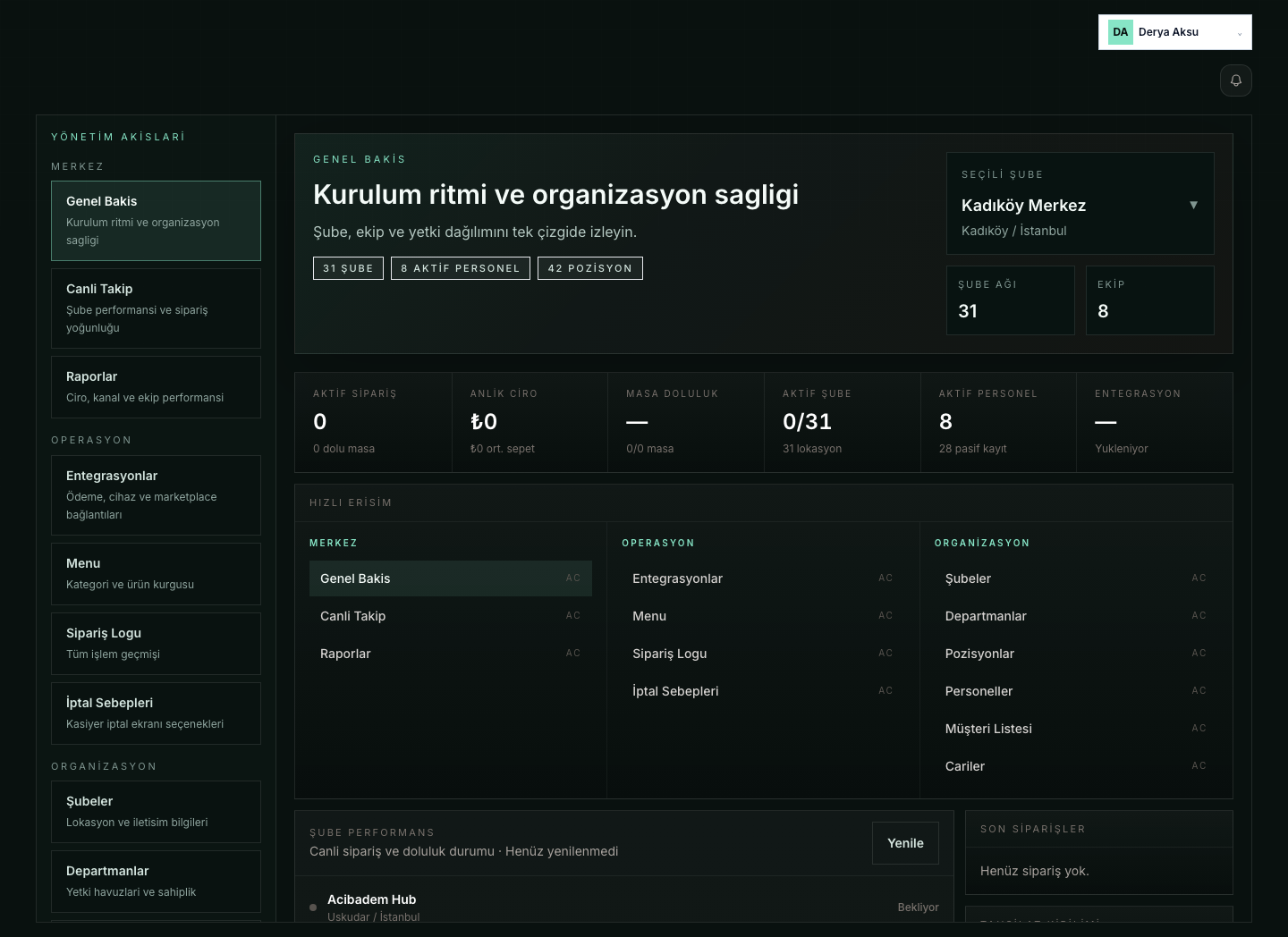Click the 42 POZİSYON badge
This screenshot has width=1288, height=937.
click(589, 268)
